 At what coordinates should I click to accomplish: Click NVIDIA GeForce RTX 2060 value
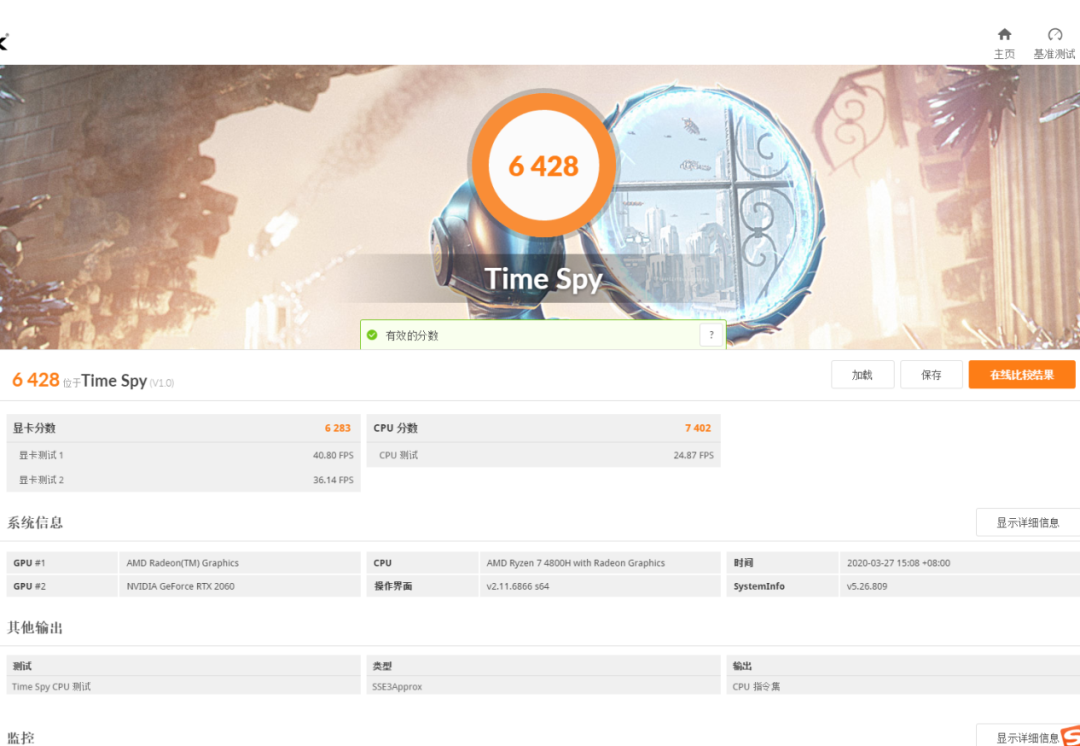coord(180,586)
